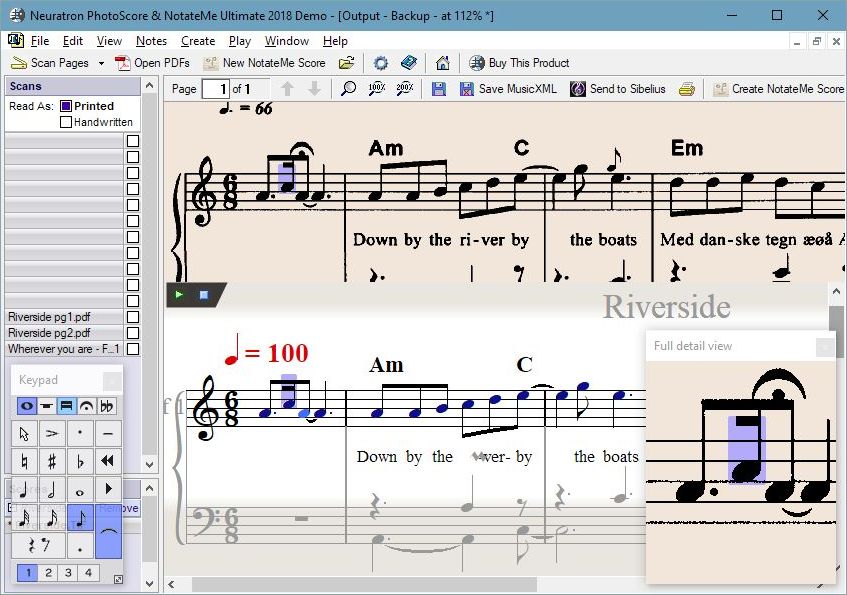Click the horizontal scrollbar thumb under the score
Screen dimensions: 847x595
(x=365, y=584)
